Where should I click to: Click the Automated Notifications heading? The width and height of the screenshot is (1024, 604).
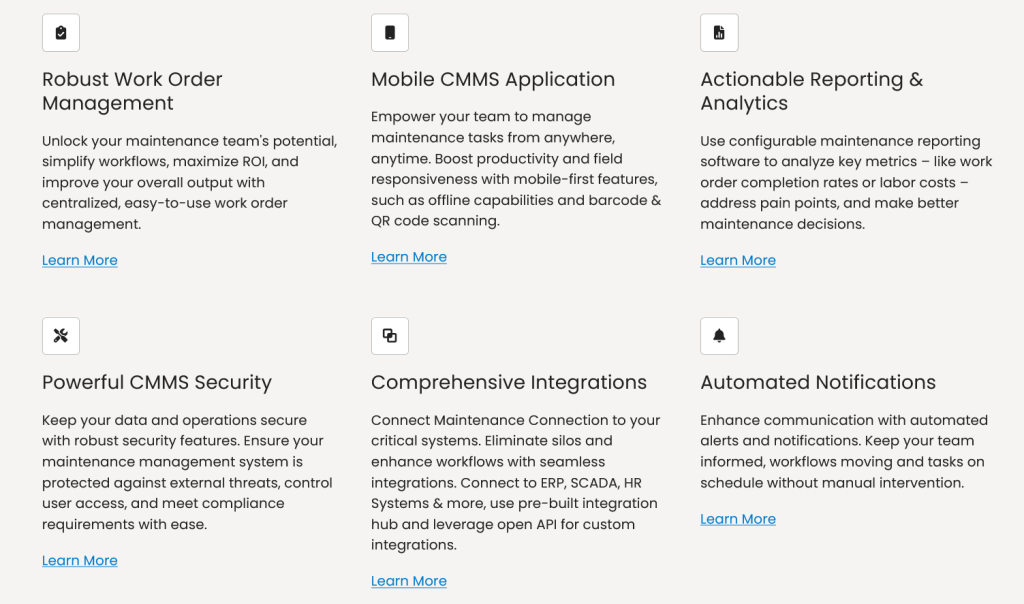tap(818, 382)
